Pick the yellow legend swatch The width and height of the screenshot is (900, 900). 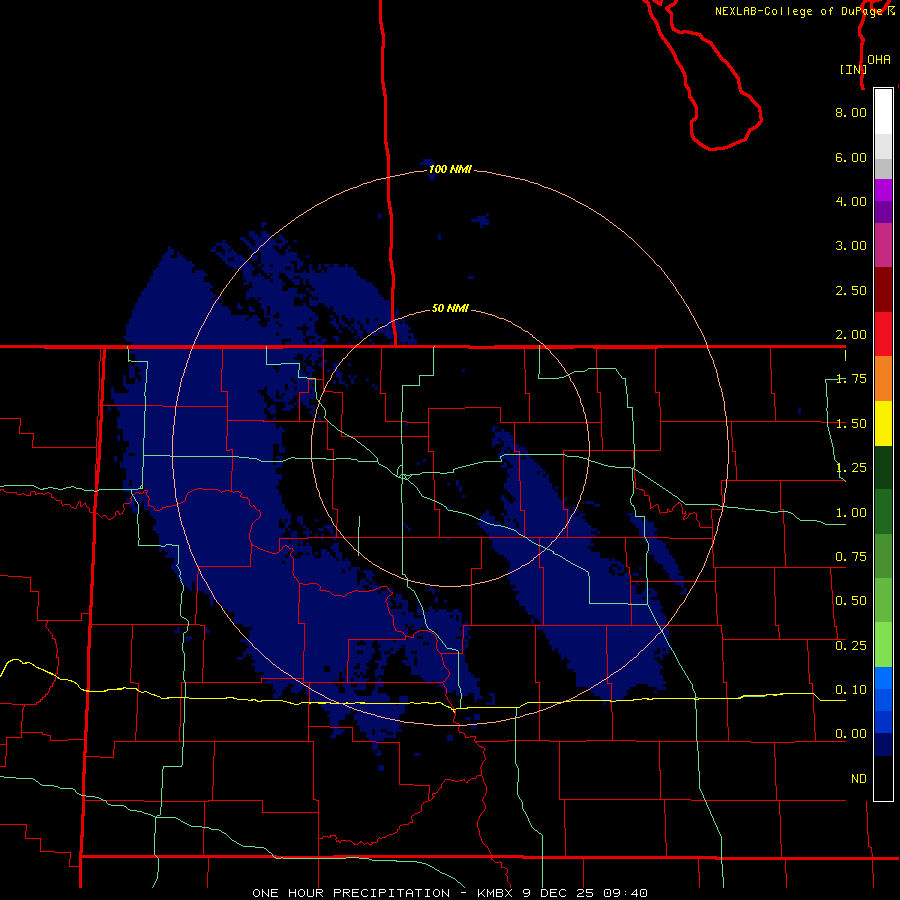(883, 423)
